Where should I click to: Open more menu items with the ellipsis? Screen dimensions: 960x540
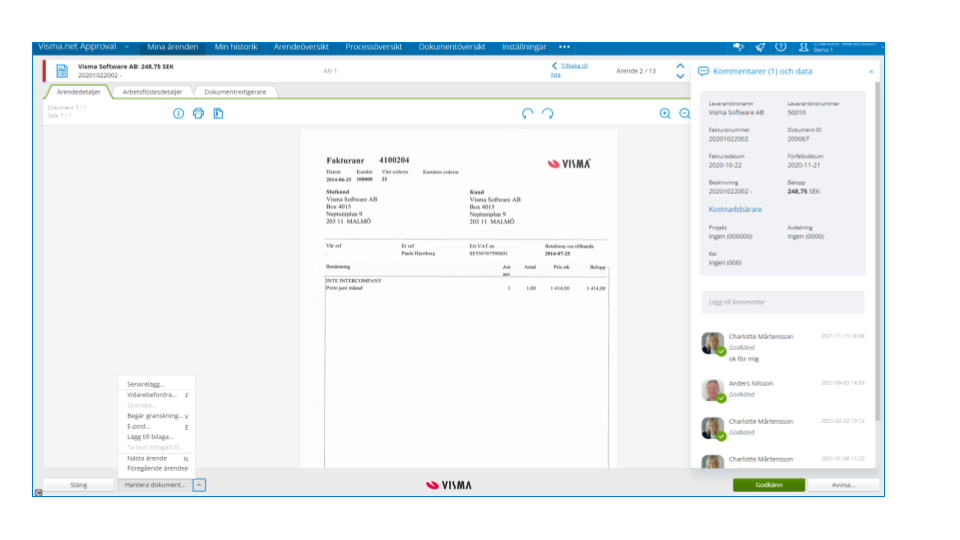pos(564,47)
